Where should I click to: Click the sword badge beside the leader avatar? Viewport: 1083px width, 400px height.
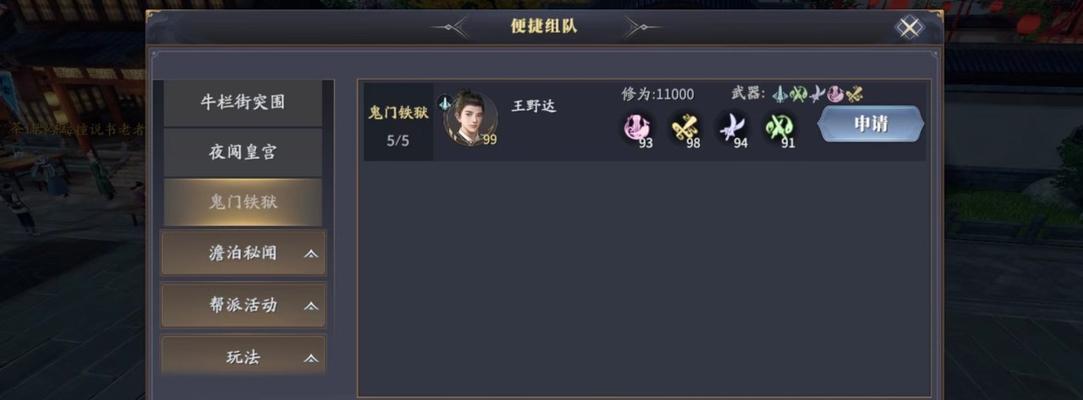click(445, 102)
